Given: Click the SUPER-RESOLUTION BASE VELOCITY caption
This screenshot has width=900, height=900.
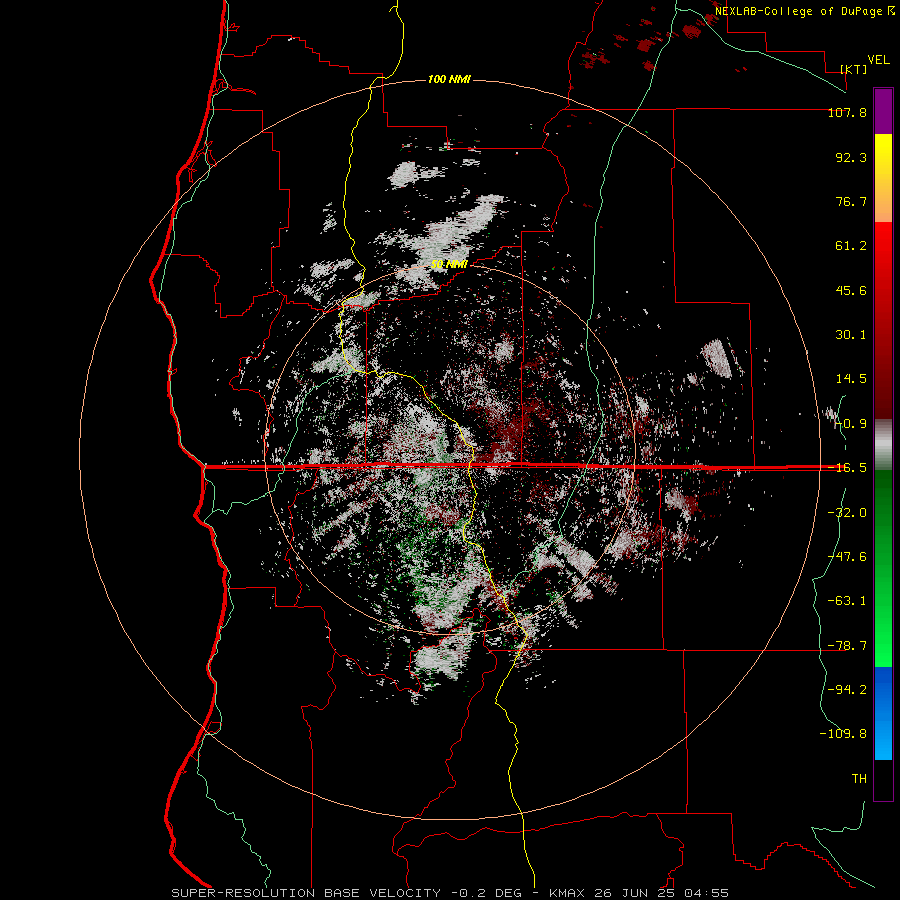Looking at the screenshot, I should (307, 893).
